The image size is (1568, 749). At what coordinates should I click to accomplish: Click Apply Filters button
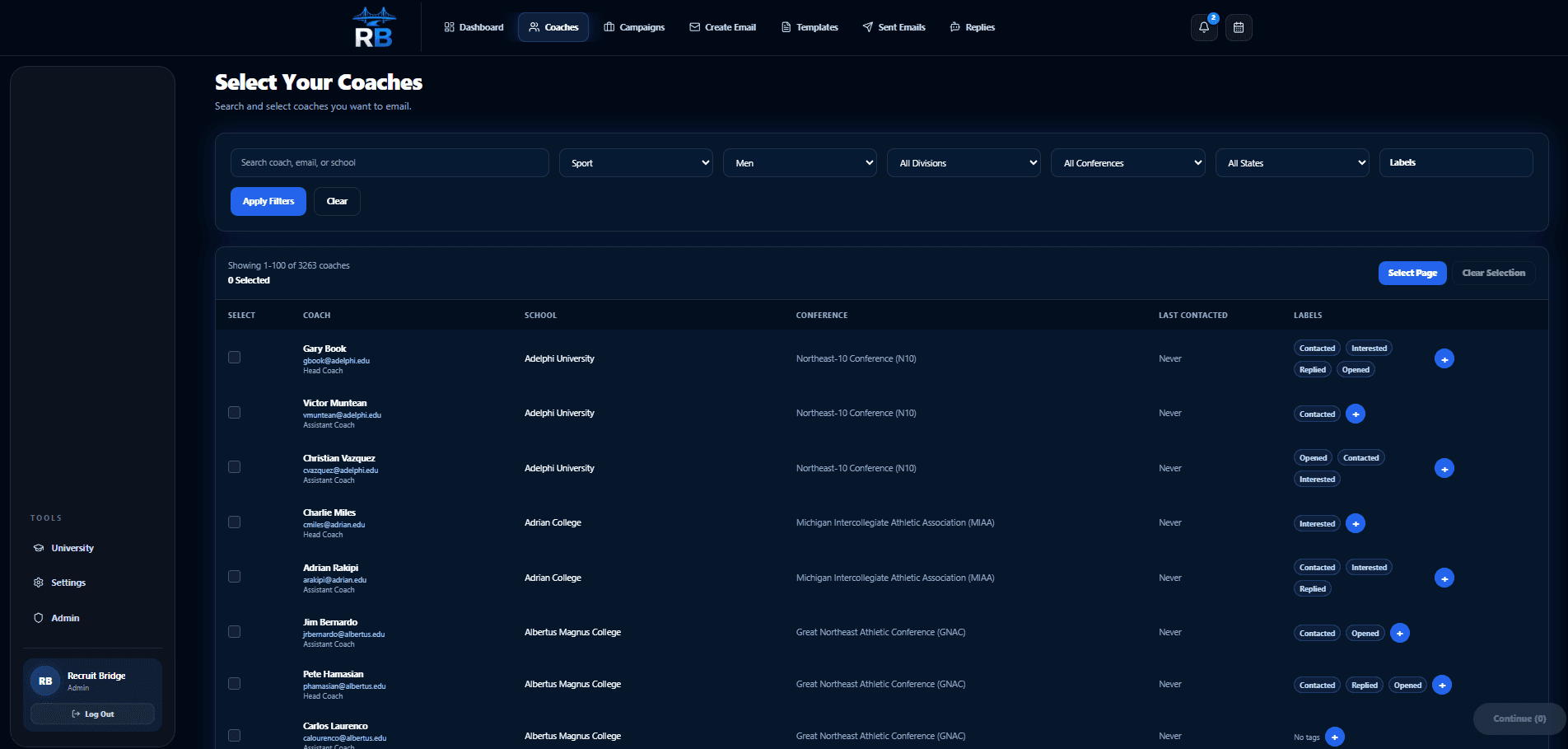point(268,201)
